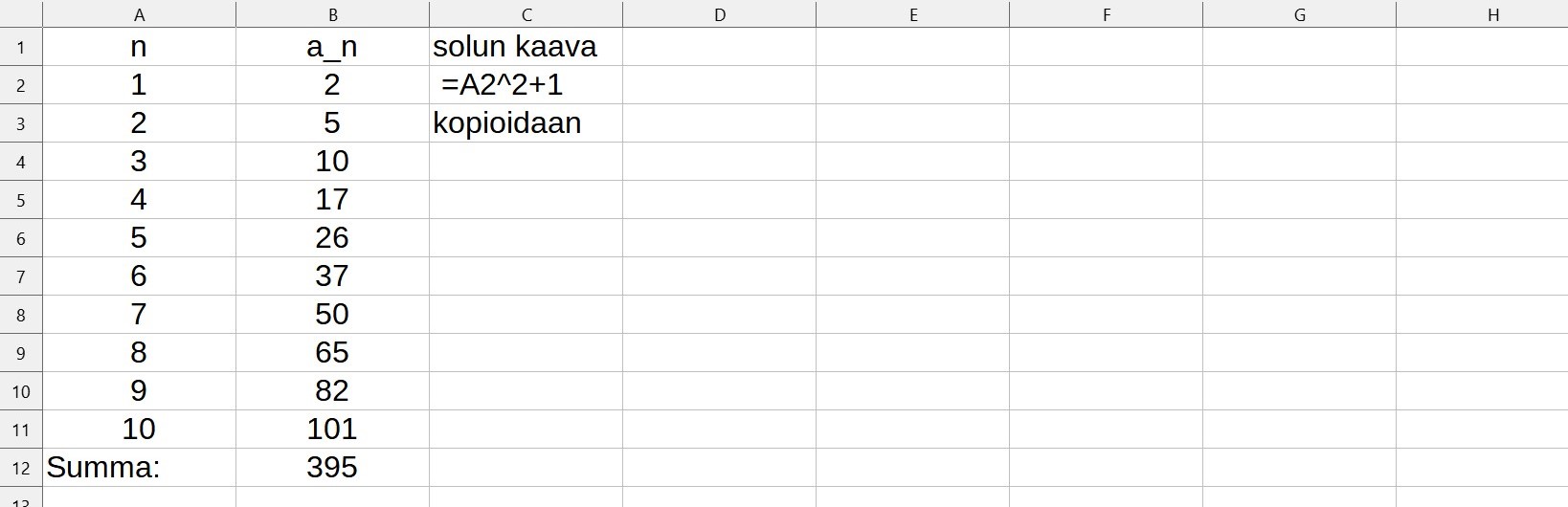
Task: Click the "a_n" header cell
Action: 332,47
